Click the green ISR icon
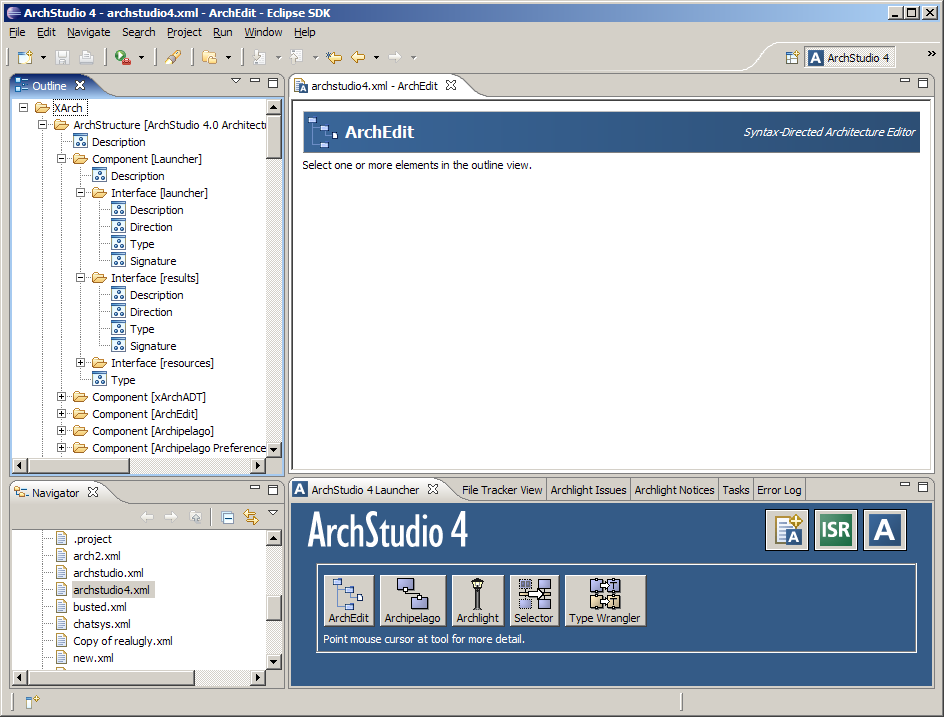The height and width of the screenshot is (717, 944). pyautogui.click(x=835, y=530)
